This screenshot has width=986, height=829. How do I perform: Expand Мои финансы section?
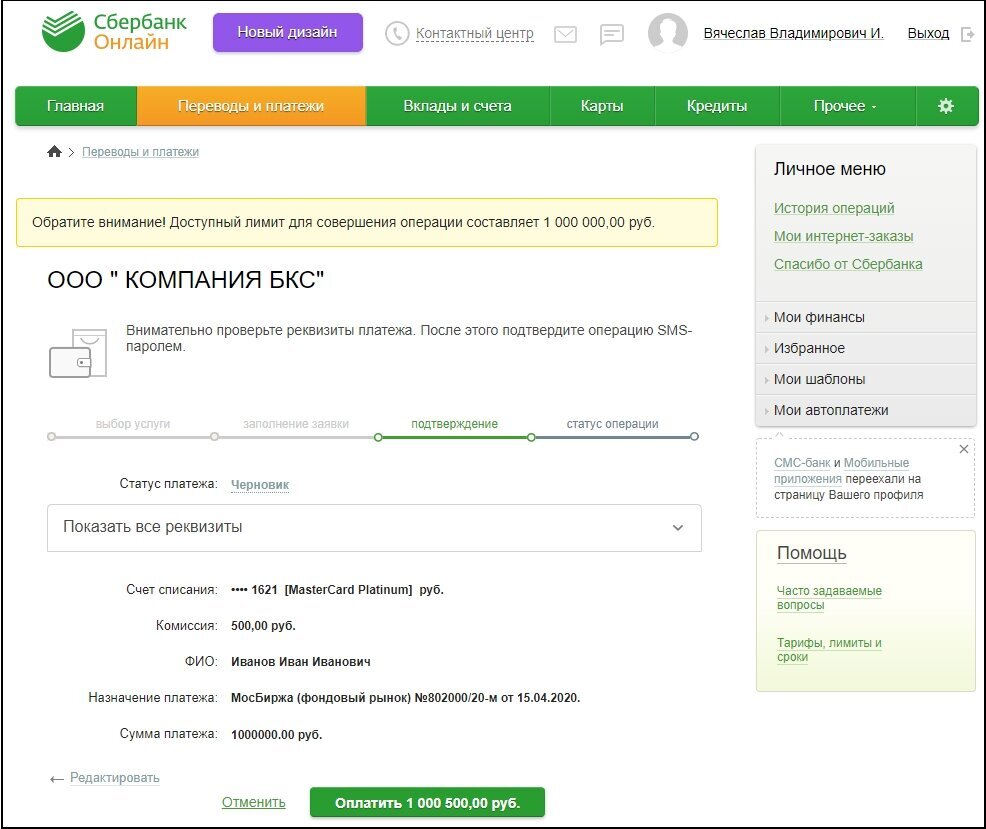click(865, 317)
